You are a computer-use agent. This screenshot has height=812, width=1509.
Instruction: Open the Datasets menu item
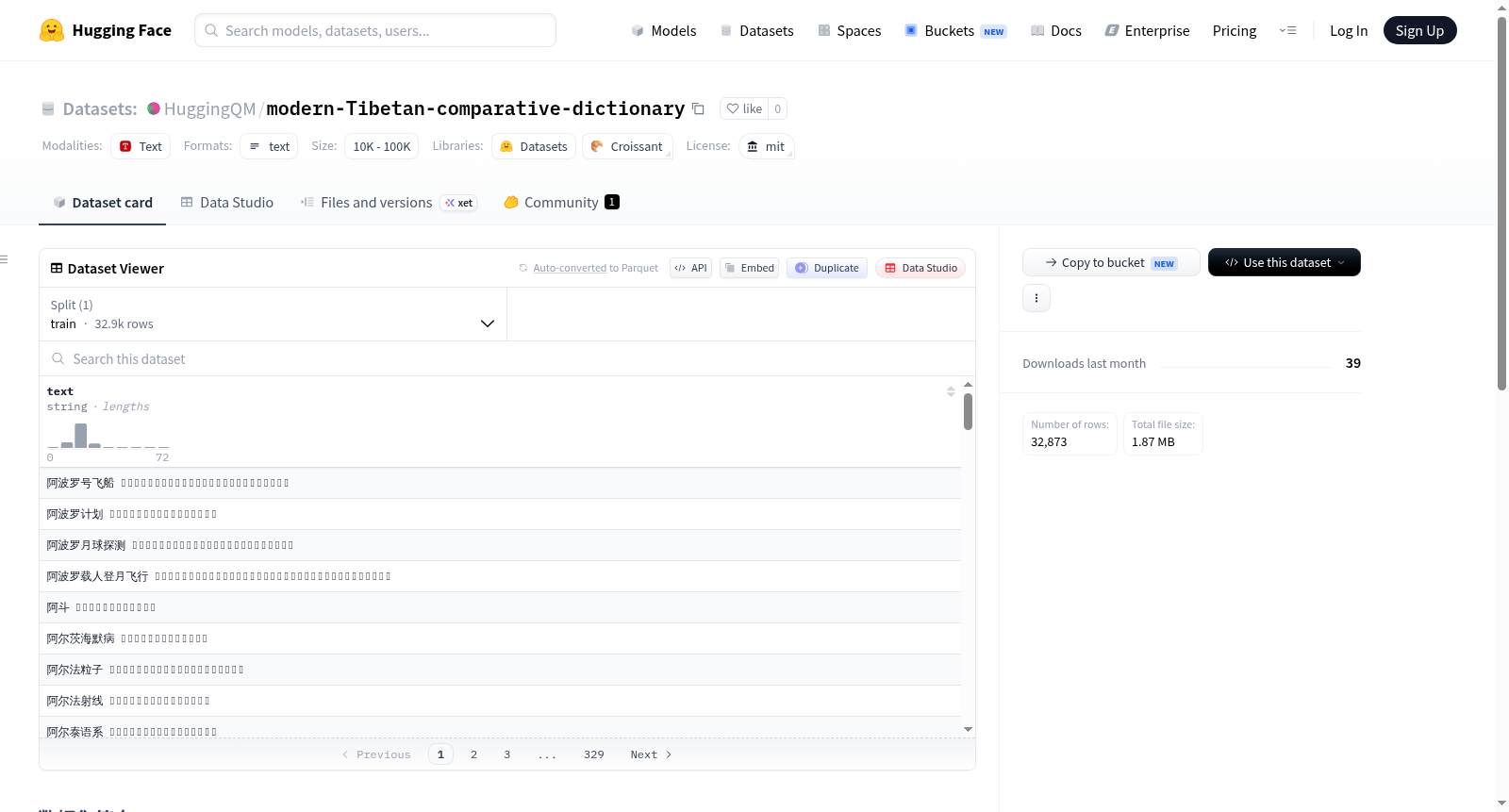click(757, 30)
